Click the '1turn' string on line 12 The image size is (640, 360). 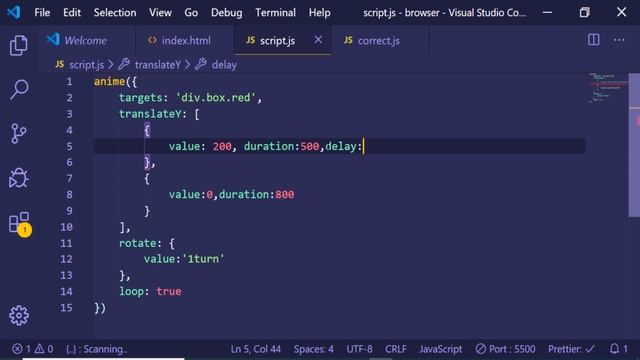[x=203, y=259]
